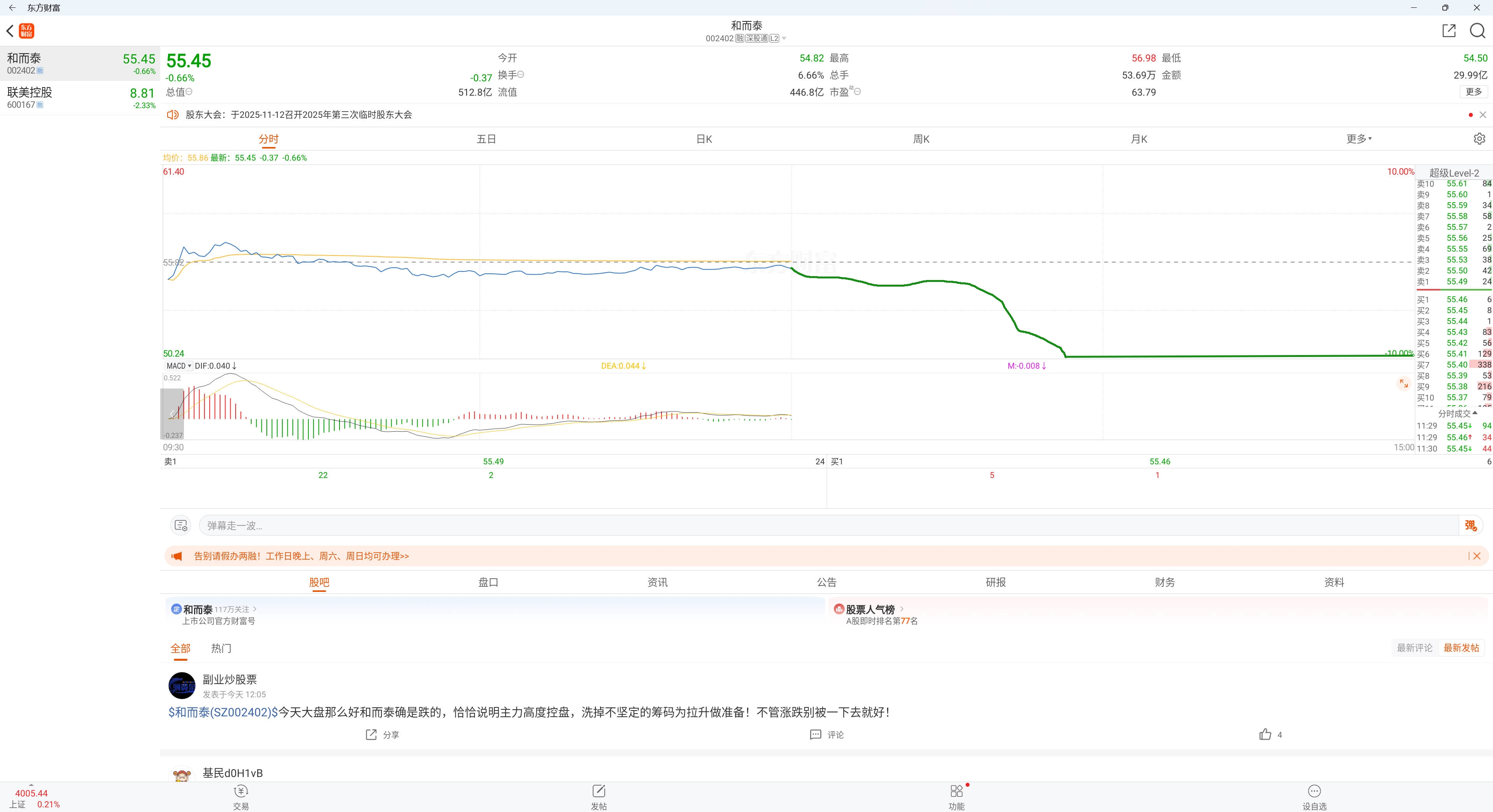
Task: Click the 评论 comment icon
Action: [x=816, y=734]
